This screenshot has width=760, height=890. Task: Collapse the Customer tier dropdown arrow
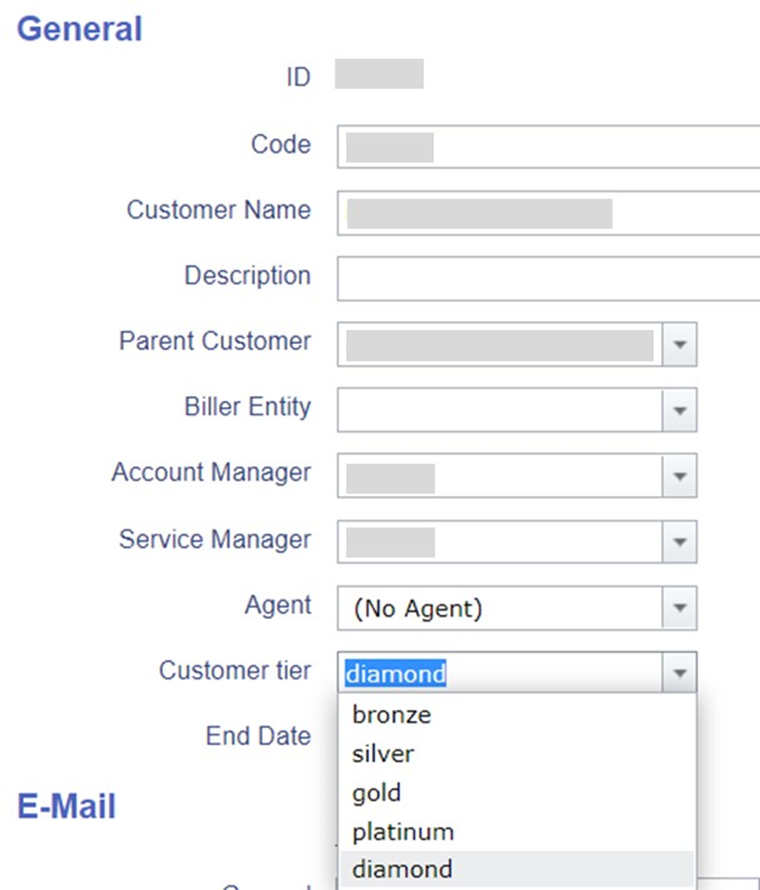pos(680,674)
